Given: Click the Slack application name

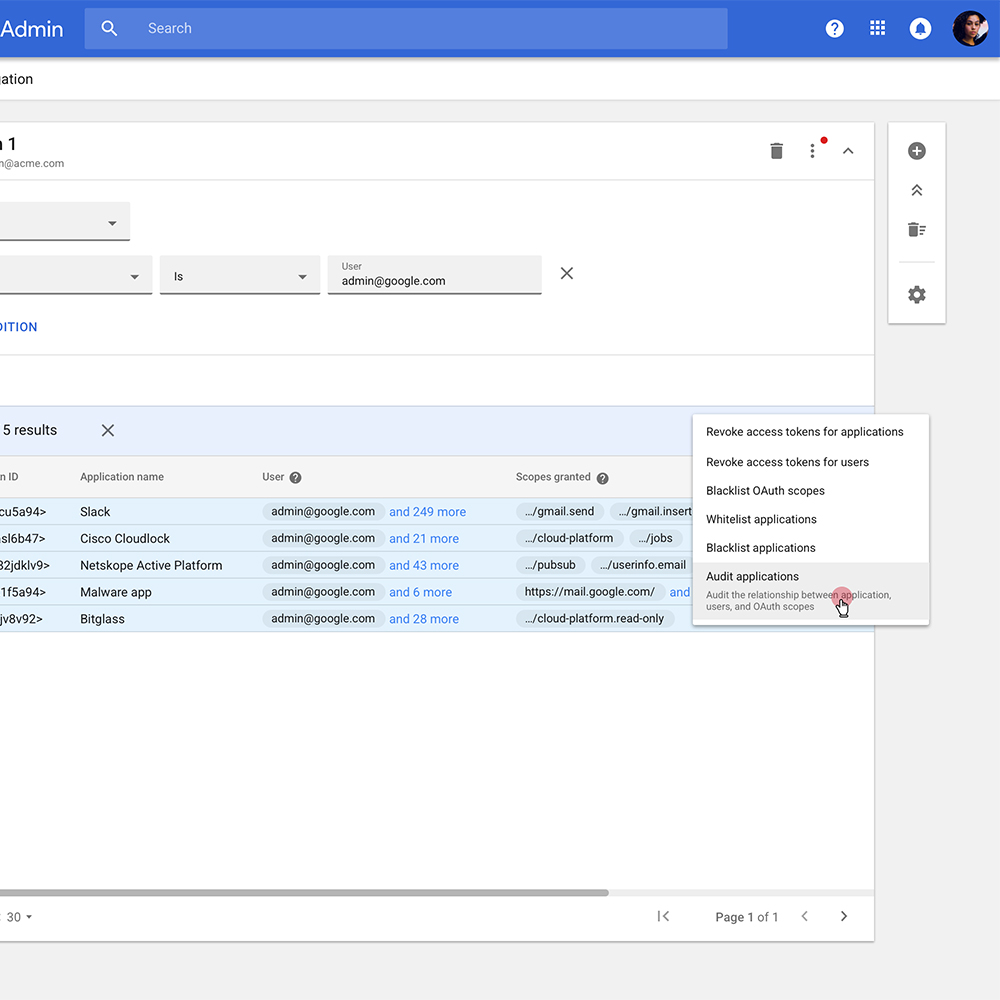Looking at the screenshot, I should tap(95, 511).
